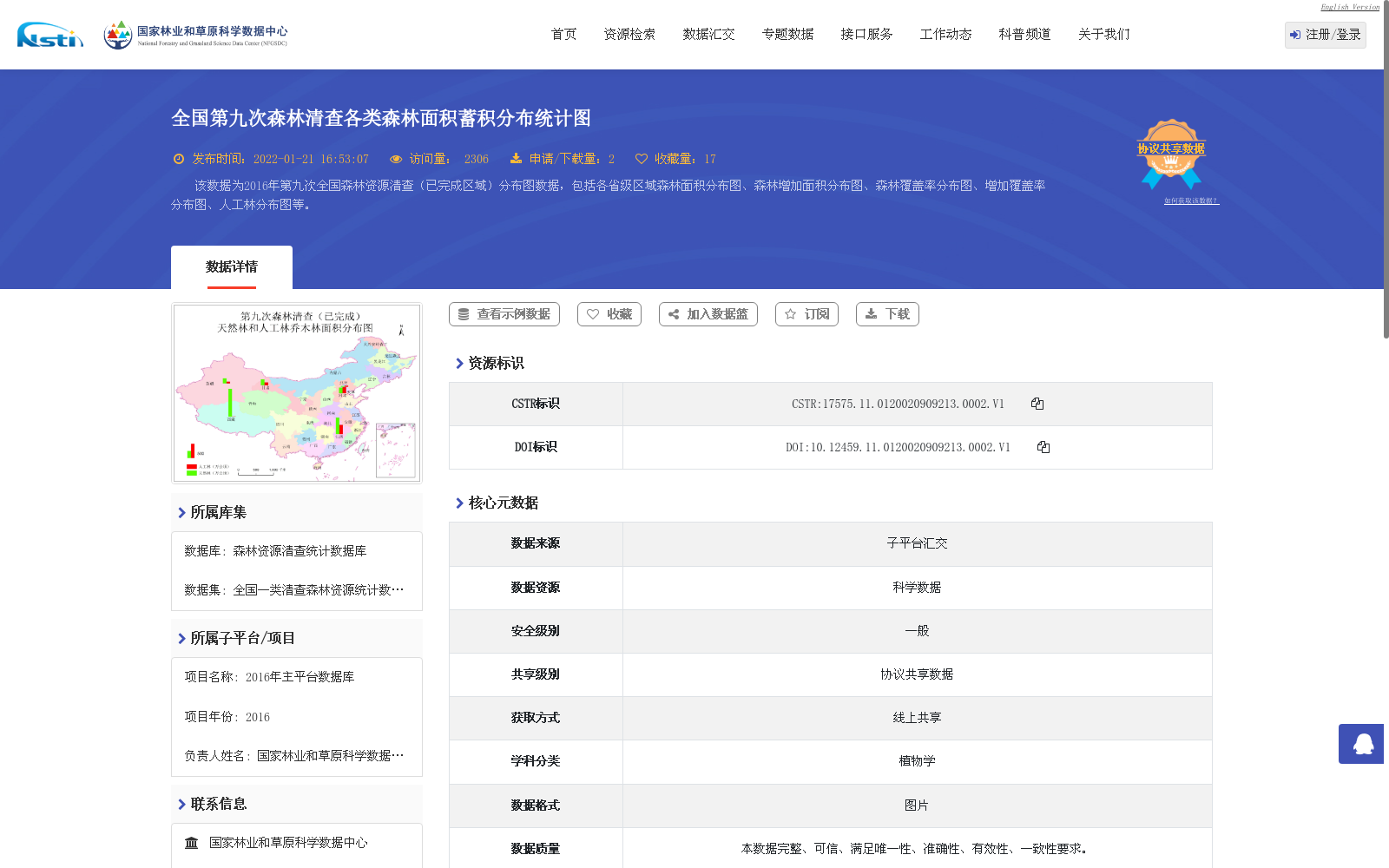Select 接口服务 in the top navigation

tap(866, 35)
